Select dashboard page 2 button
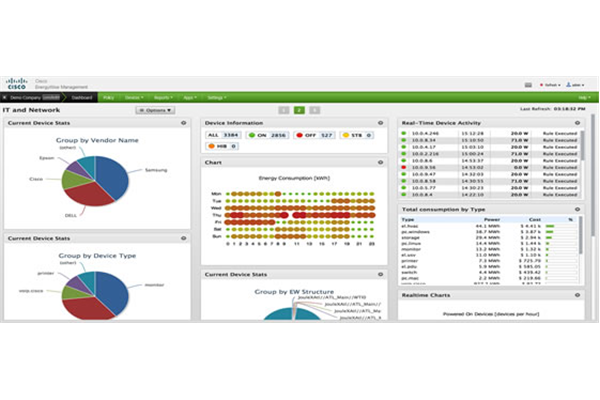The width and height of the screenshot is (600, 400). tap(299, 110)
